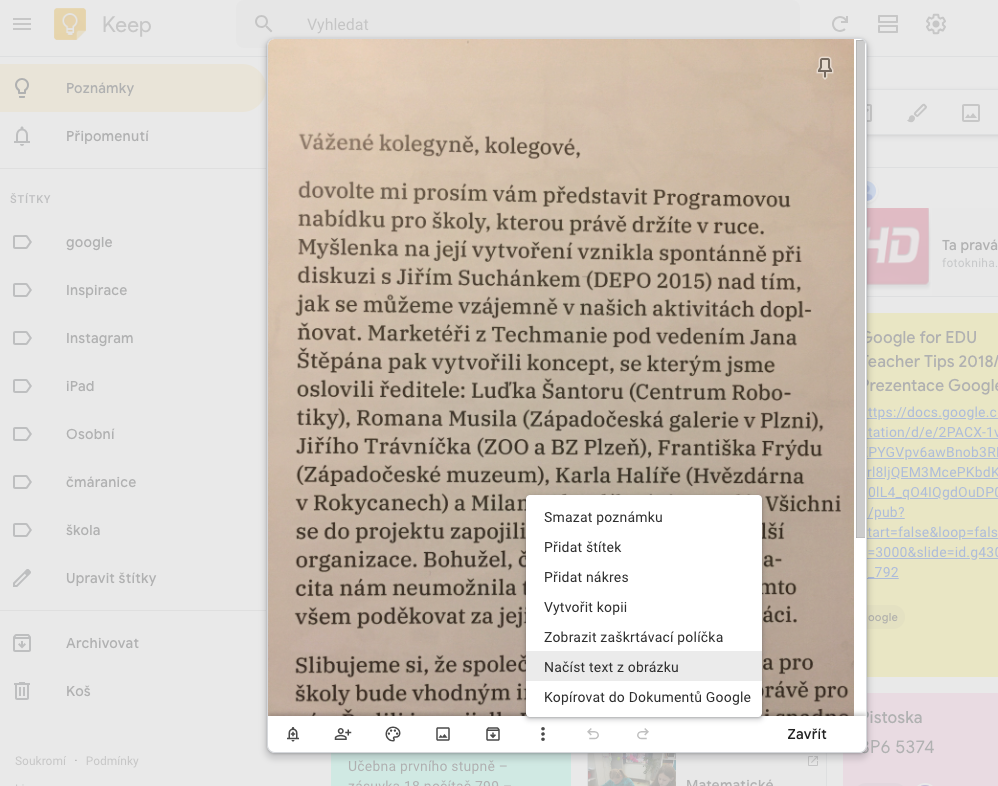Click the Keep lightbulb logo
This screenshot has width=998, height=786.
pyautogui.click(x=70, y=24)
